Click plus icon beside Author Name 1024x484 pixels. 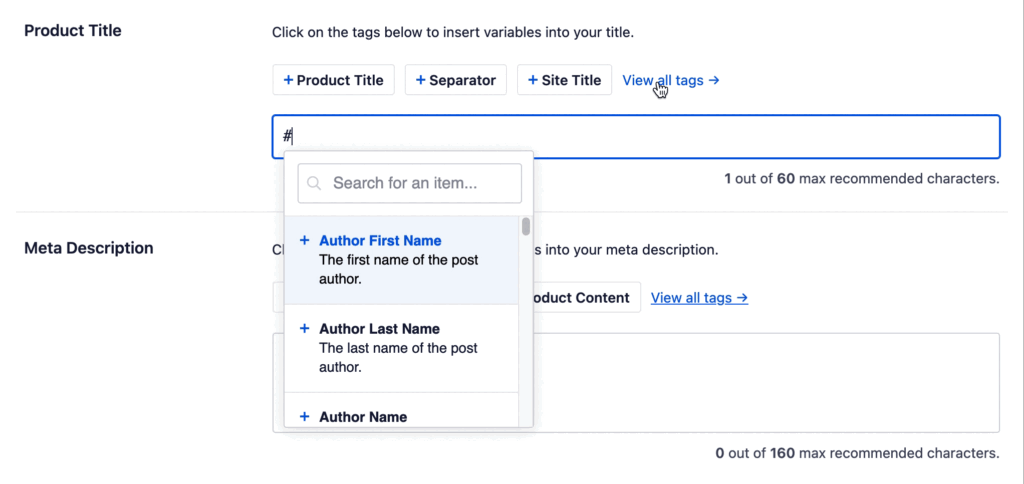click(x=304, y=416)
